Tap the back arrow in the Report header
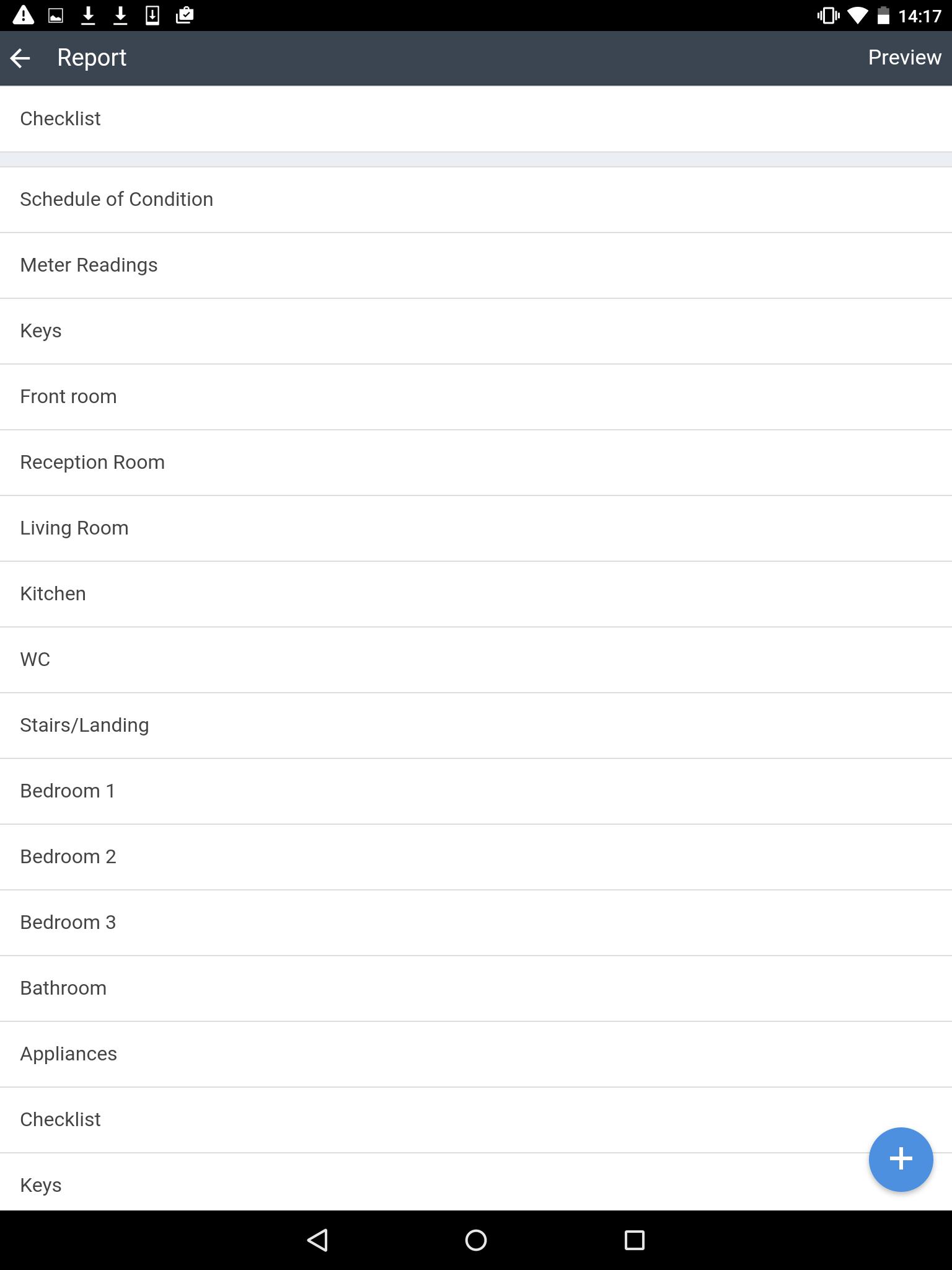Screen dimensions: 952x1270 [x=22, y=58]
